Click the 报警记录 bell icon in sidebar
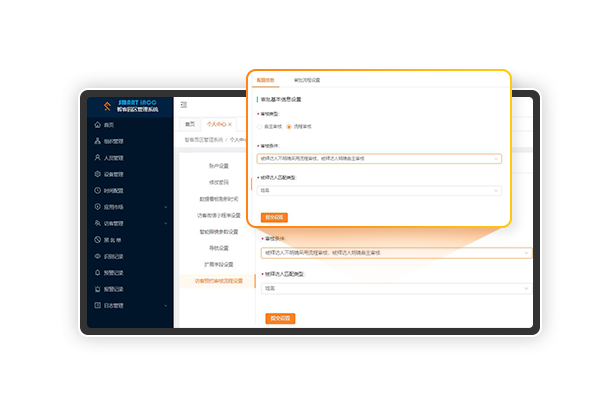This screenshot has width=600, height=400. click(97, 272)
